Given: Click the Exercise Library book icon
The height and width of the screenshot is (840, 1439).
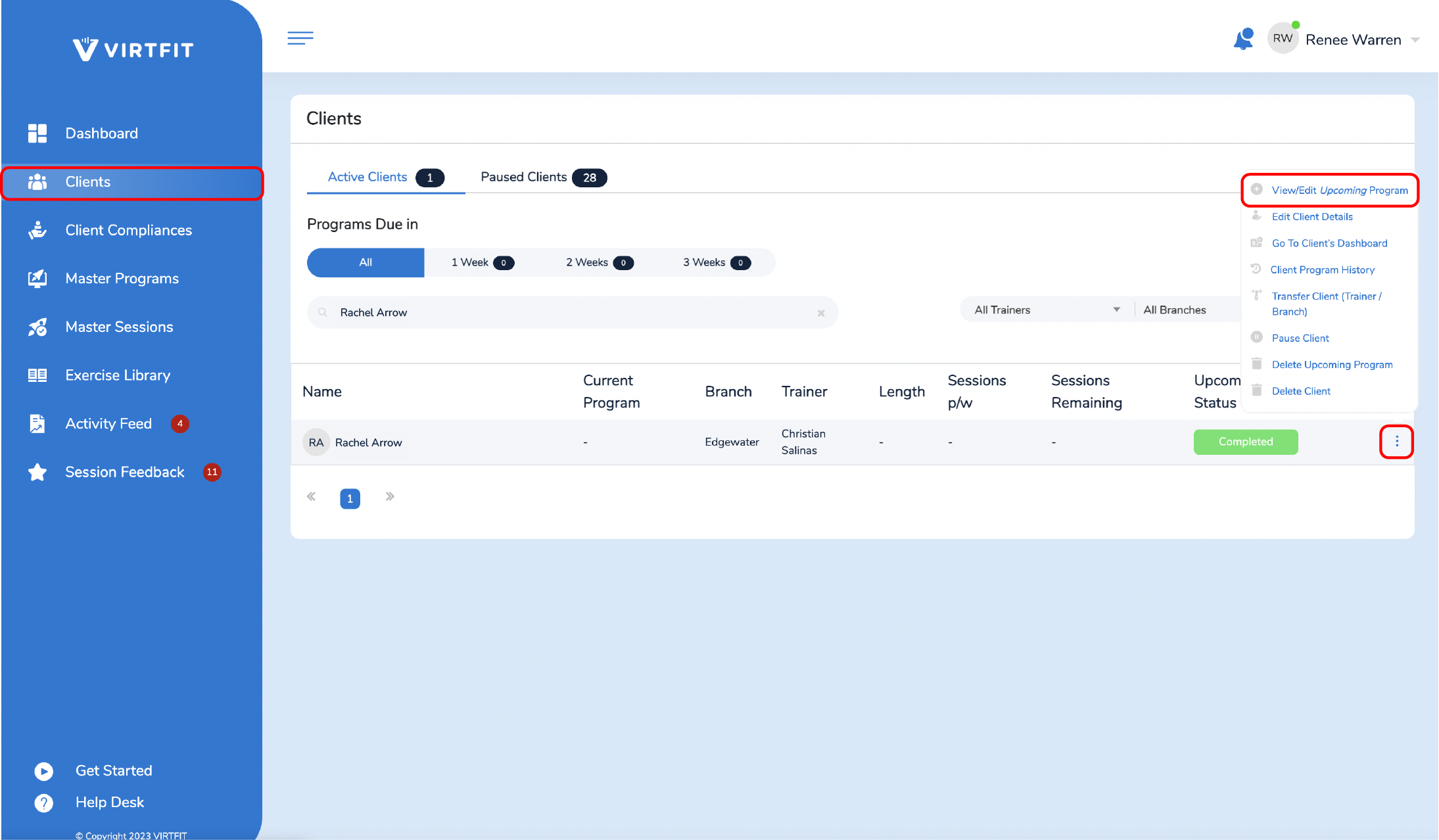Looking at the screenshot, I should 37,375.
